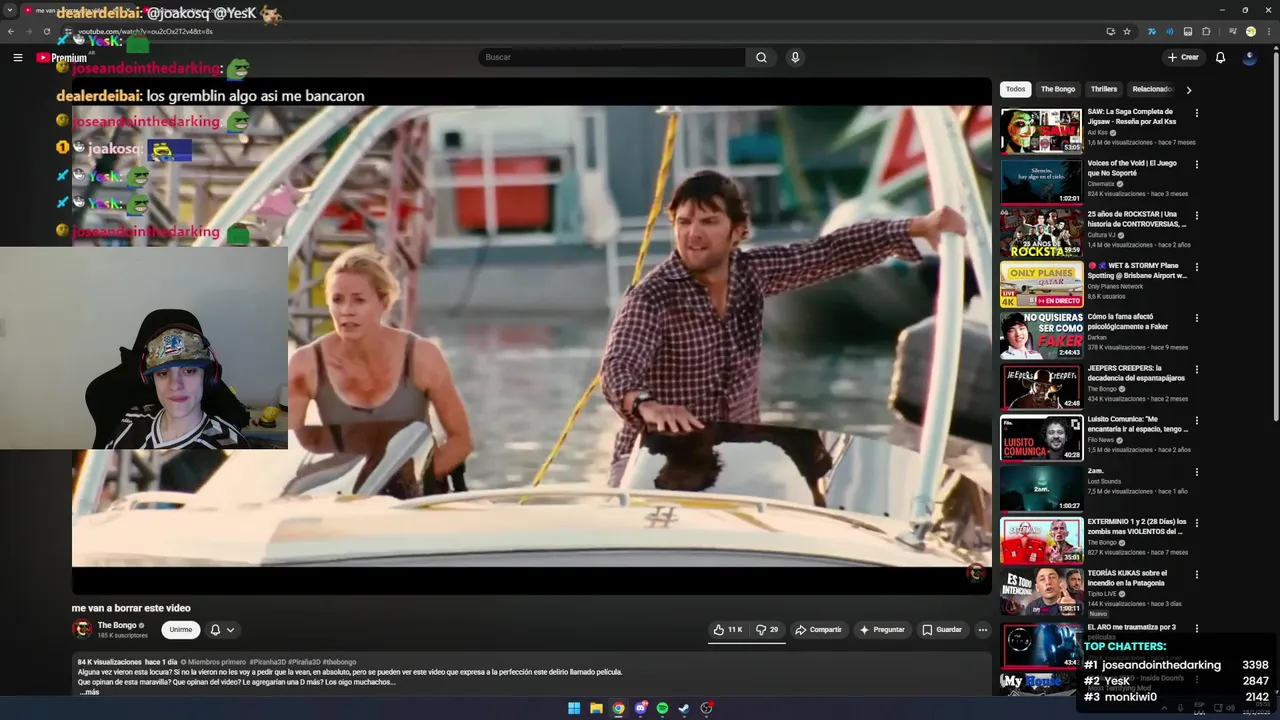Open options for 25 años de ROCKSTAR video
The width and height of the screenshot is (1280, 720).
[1196, 215]
